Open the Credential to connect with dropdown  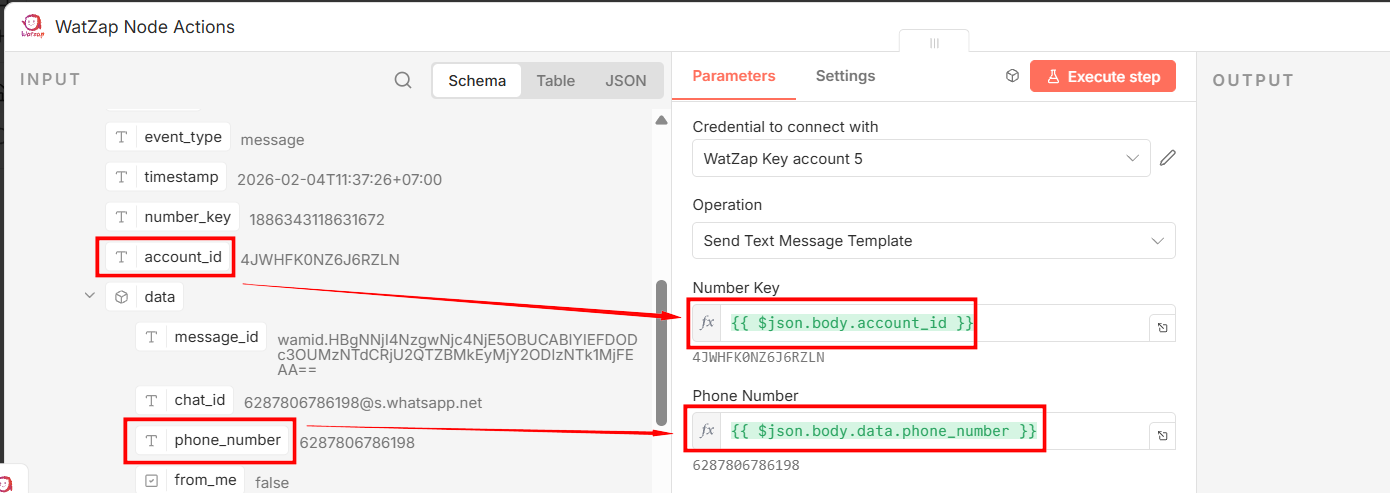point(921,158)
